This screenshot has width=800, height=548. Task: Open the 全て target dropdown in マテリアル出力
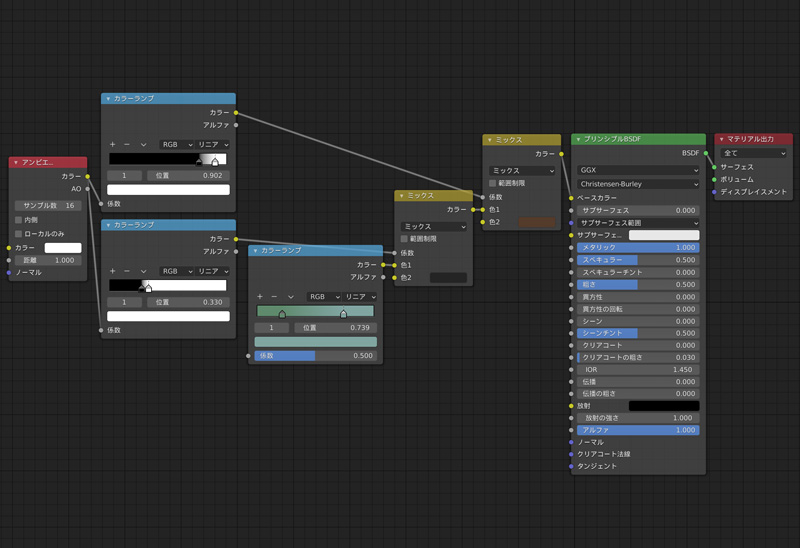point(753,154)
